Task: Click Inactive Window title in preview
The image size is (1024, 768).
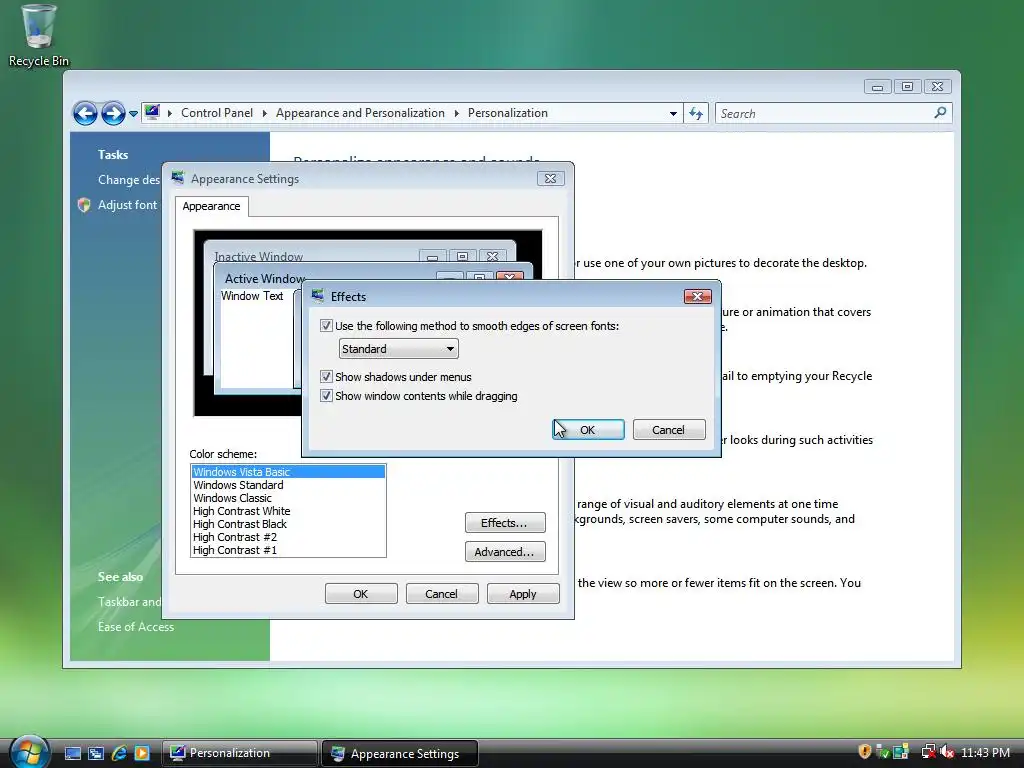Action: click(x=259, y=257)
